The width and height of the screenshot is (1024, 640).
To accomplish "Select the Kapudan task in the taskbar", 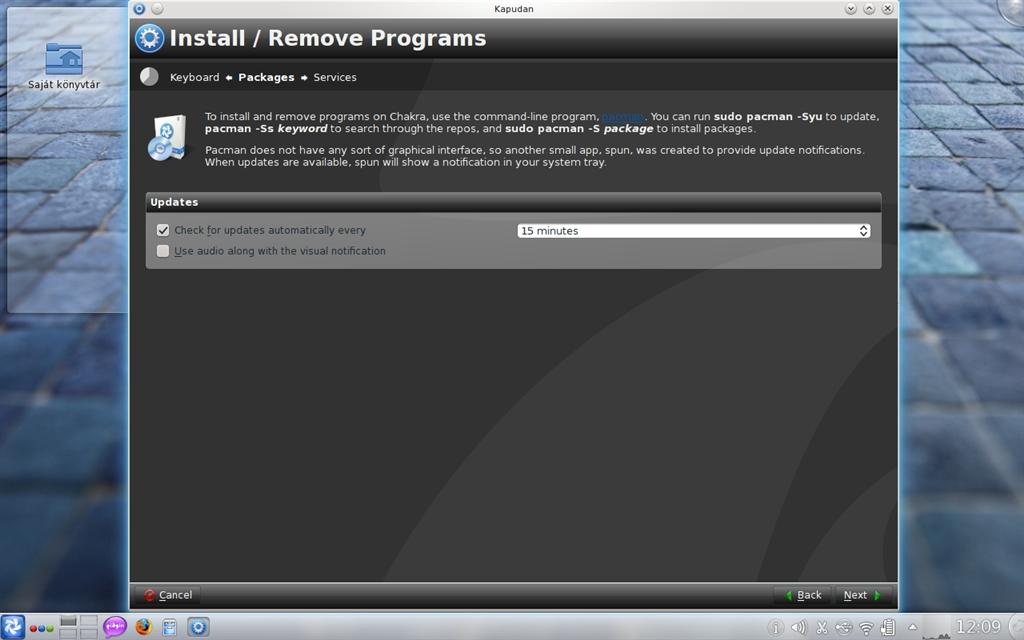I will click(199, 628).
